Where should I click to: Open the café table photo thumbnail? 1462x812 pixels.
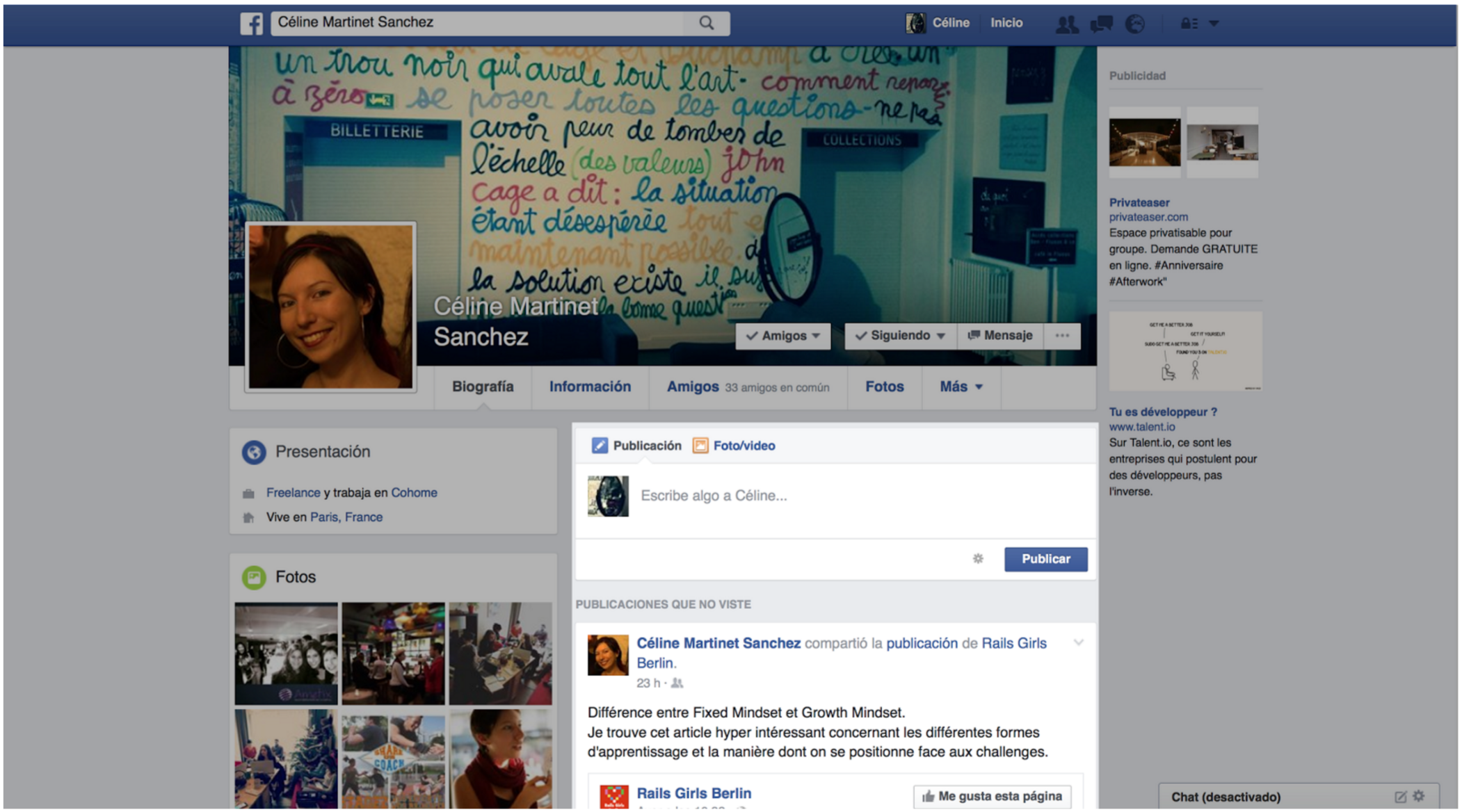pos(500,653)
